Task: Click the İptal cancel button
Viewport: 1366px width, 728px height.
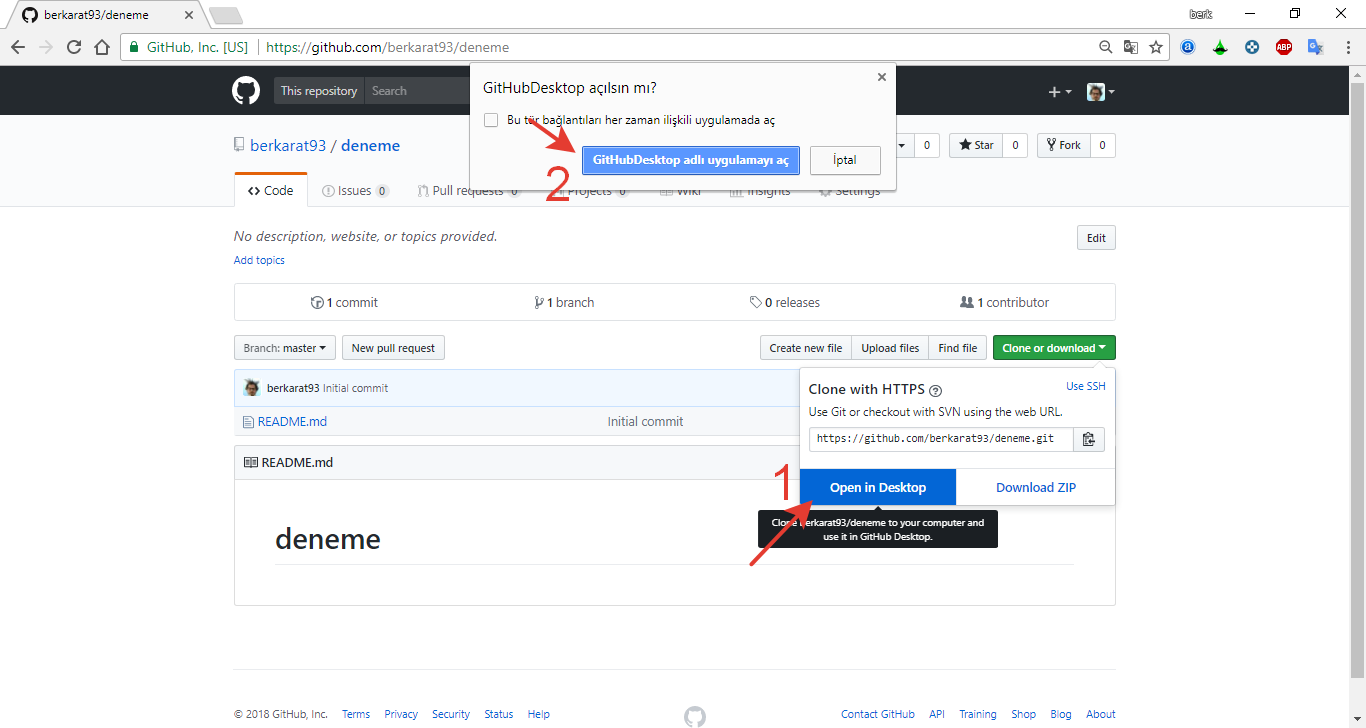Action: [845, 160]
